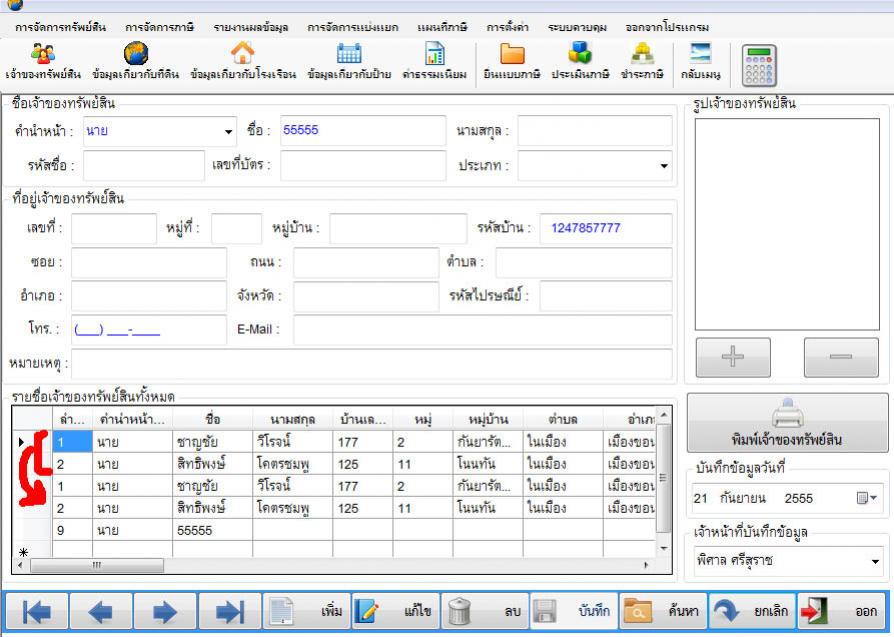Open ข้อมูลเกี่ยวกับโรงเรือน house icon
Image resolution: width=894 pixels, height=637 pixels.
[x=243, y=53]
